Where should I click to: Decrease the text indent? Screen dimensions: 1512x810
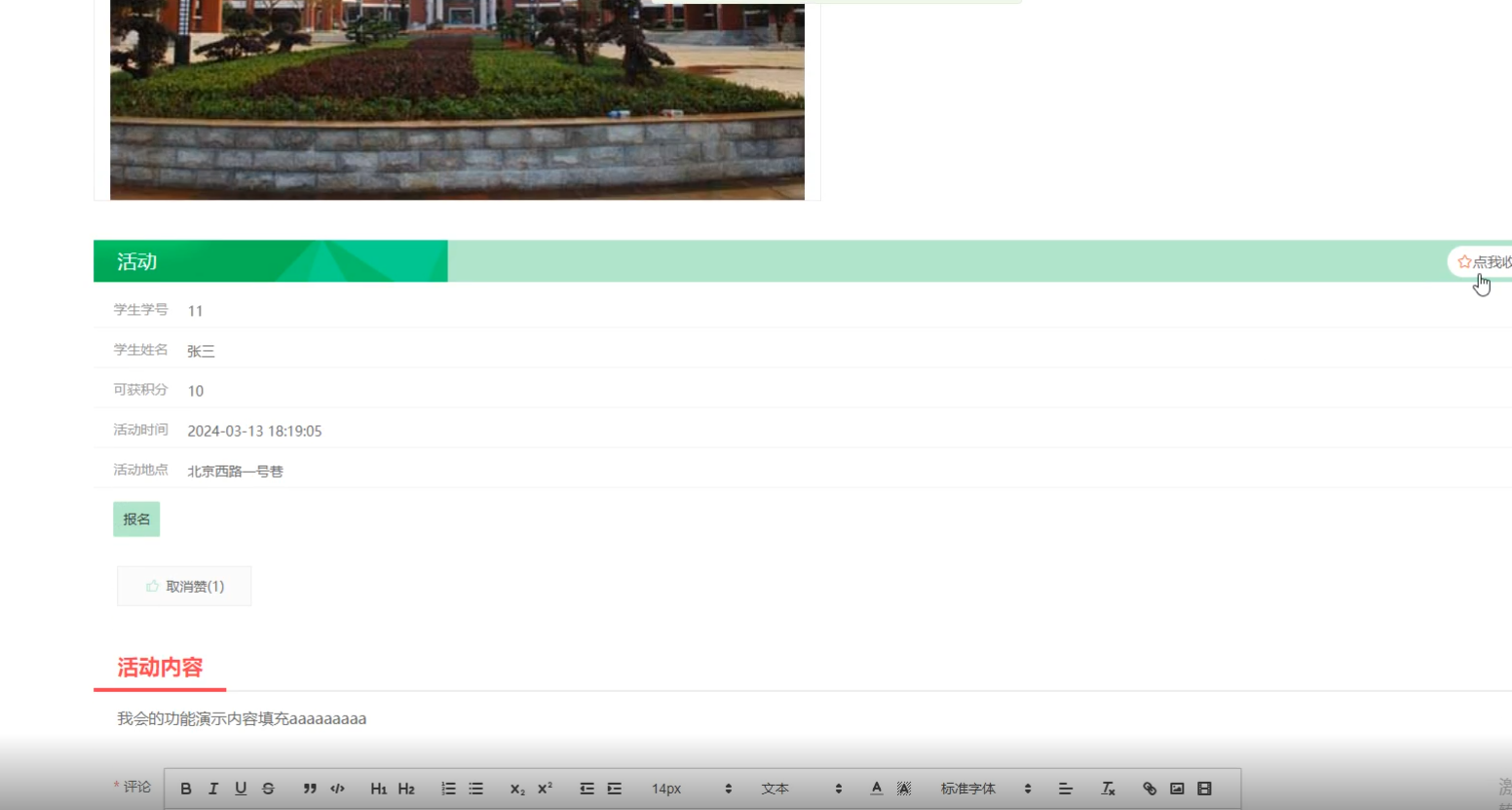click(x=586, y=789)
